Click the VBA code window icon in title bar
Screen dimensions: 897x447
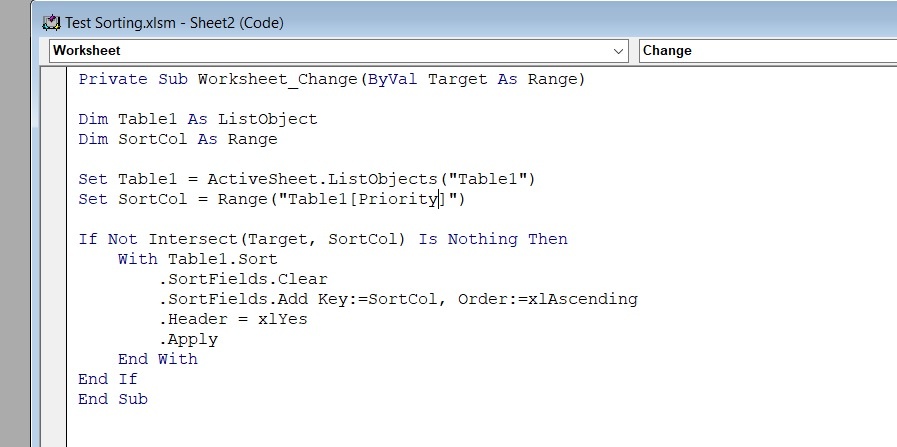pyautogui.click(x=51, y=23)
